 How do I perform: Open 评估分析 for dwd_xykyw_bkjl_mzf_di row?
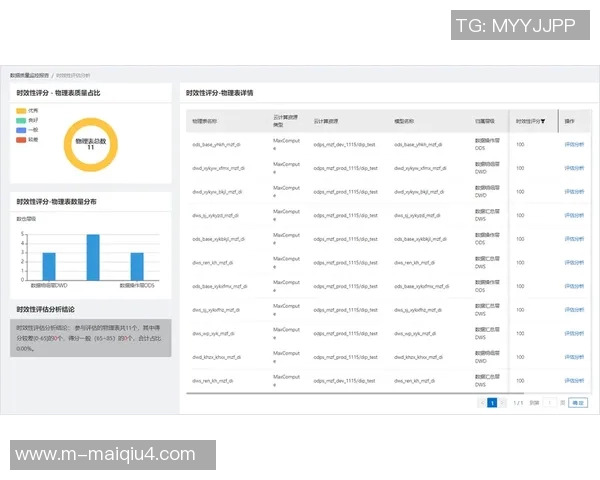point(575,191)
